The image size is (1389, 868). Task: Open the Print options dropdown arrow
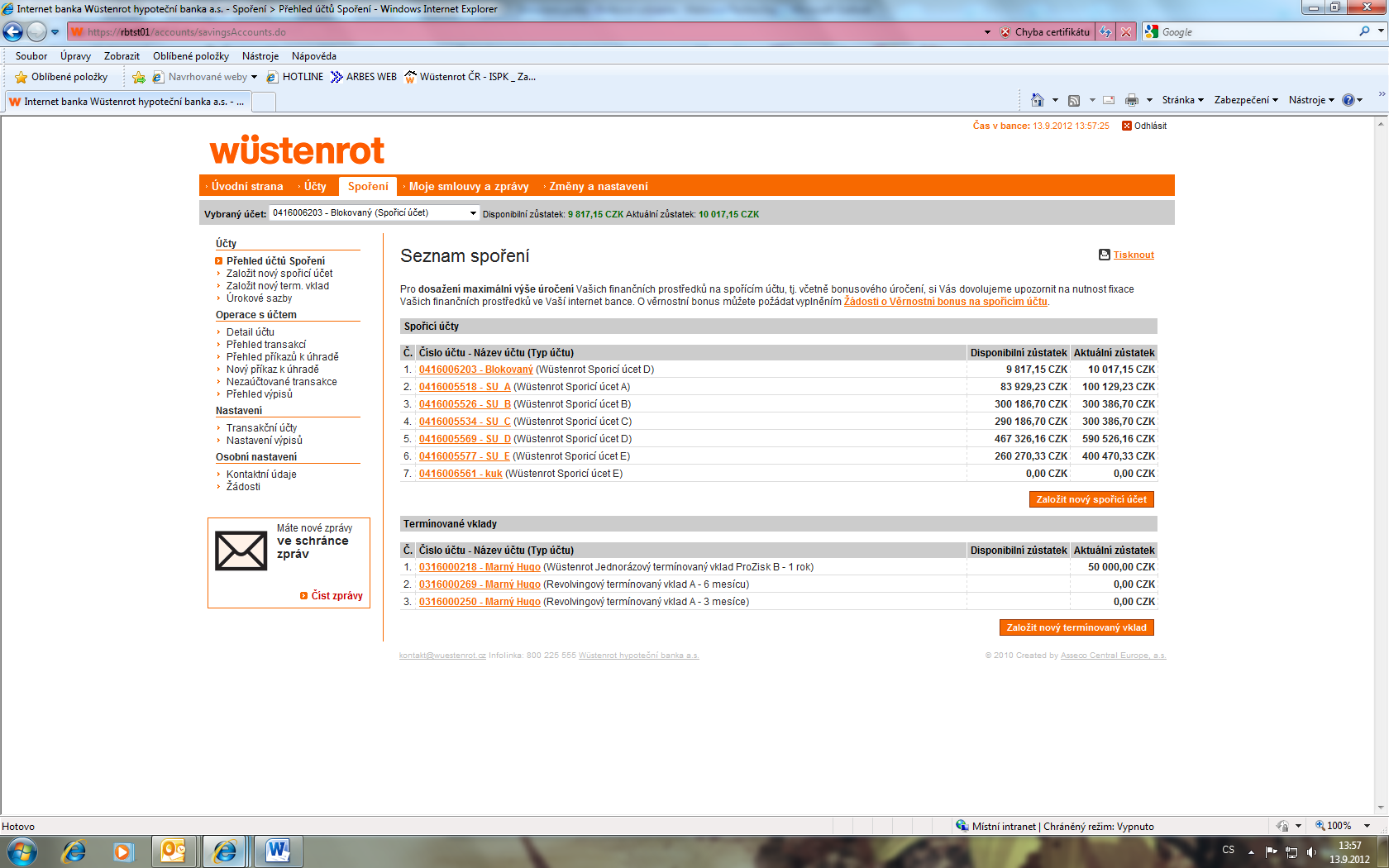click(1149, 100)
